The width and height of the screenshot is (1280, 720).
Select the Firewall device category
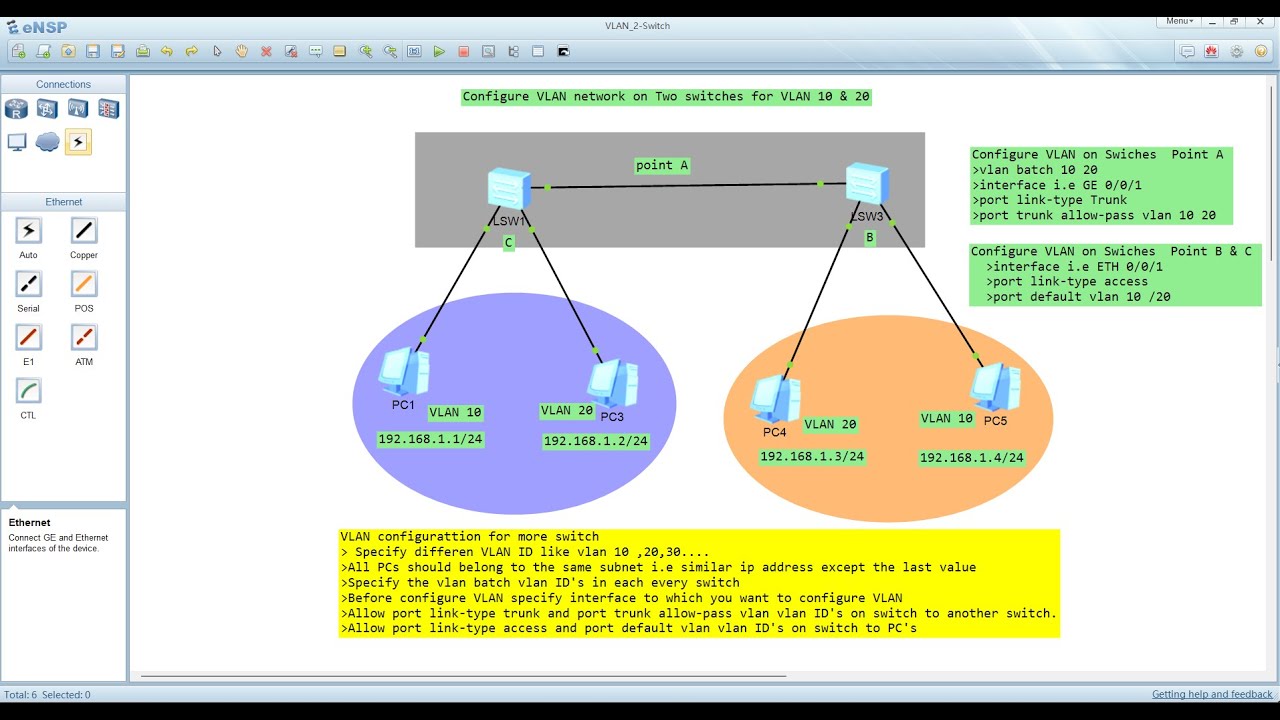108,108
